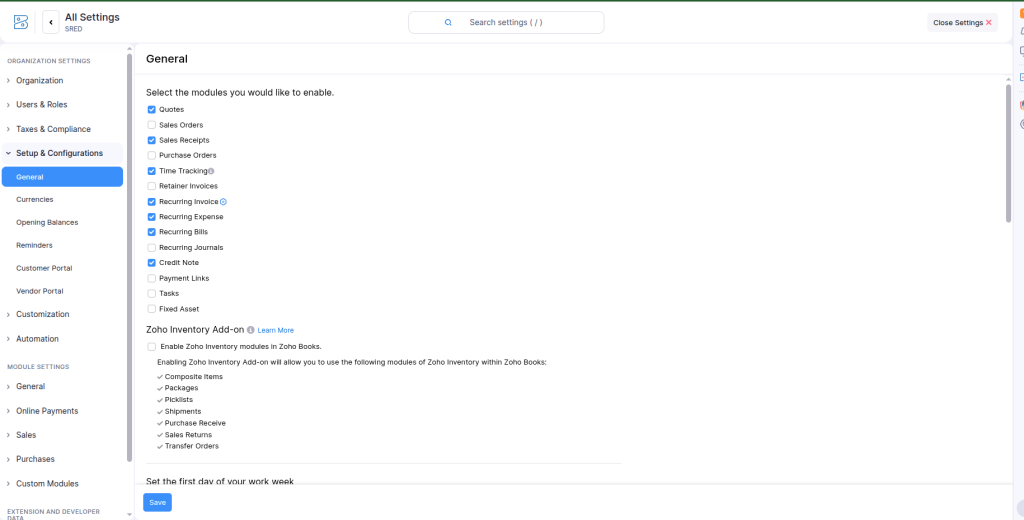Click the blue Save button
Screen dimensions: 1024x520
click(157, 502)
